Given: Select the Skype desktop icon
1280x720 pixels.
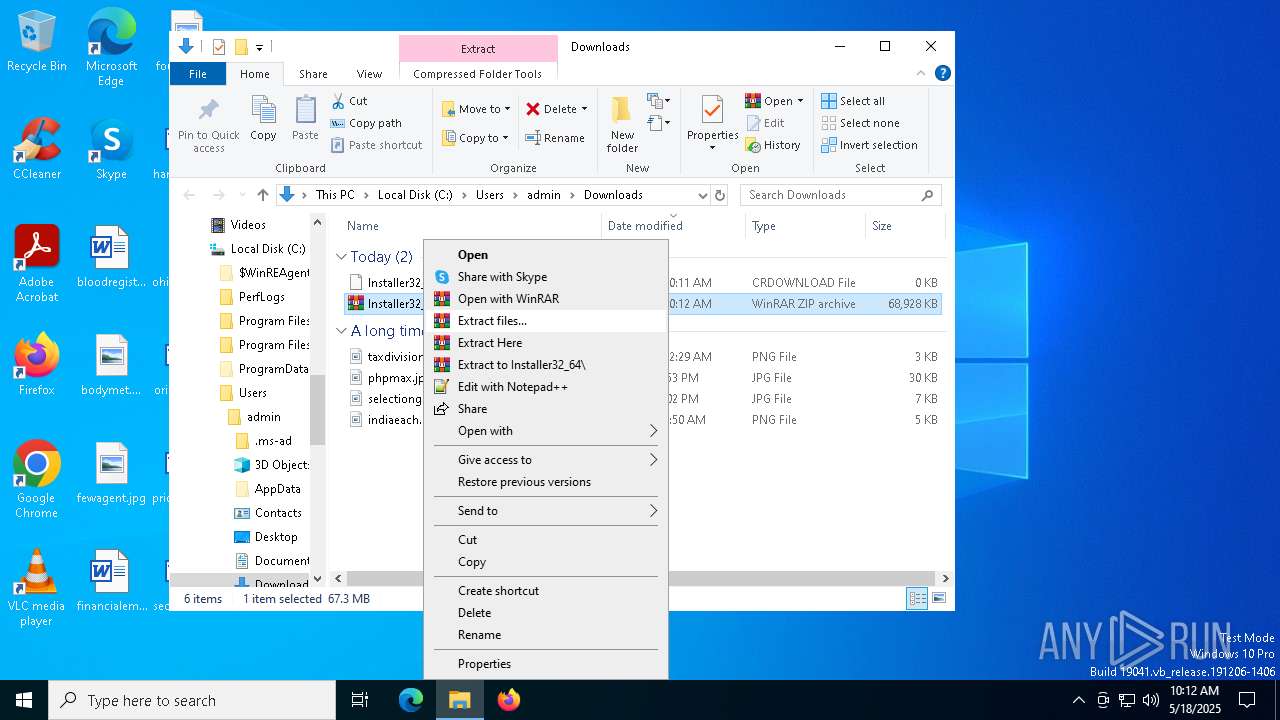Looking at the screenshot, I should point(111,150).
